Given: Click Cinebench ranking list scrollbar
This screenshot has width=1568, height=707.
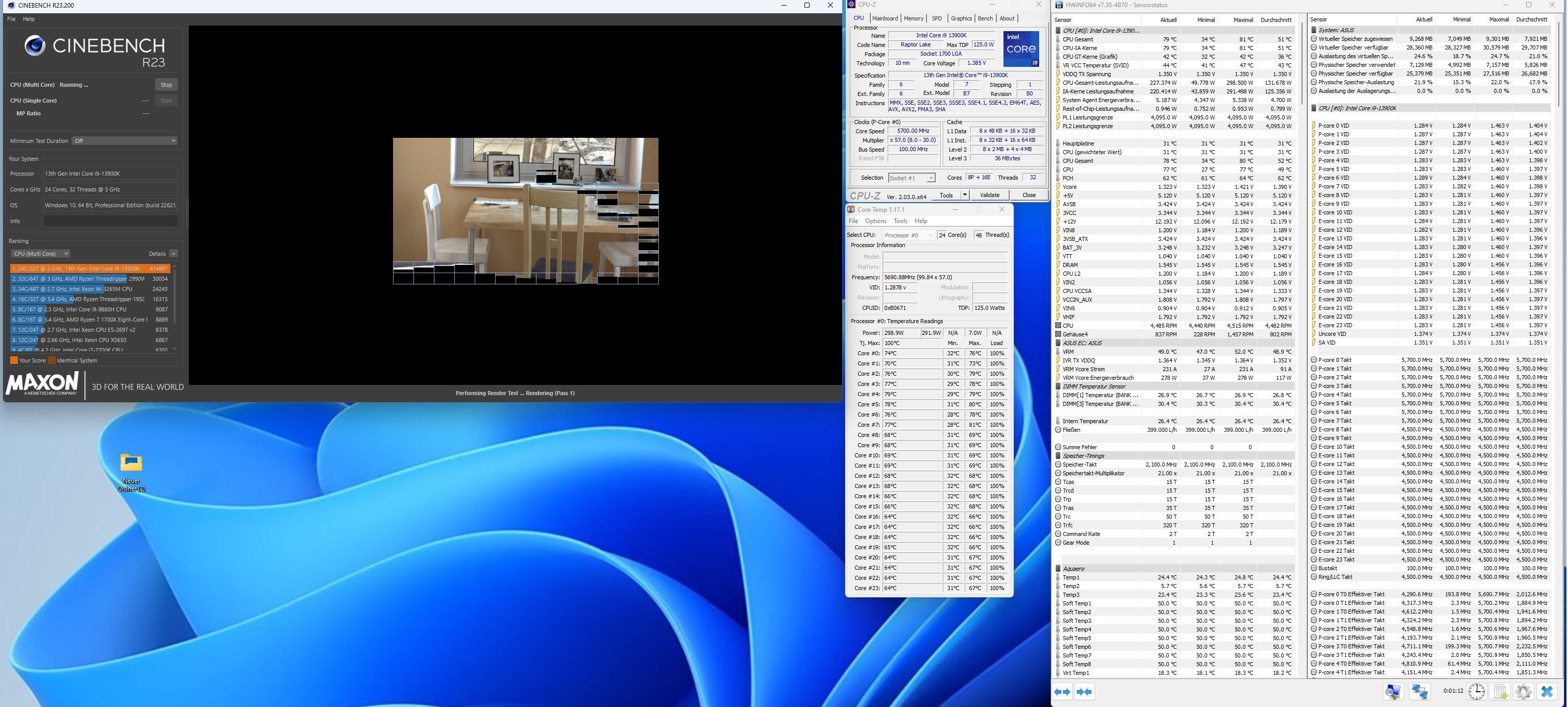Looking at the screenshot, I should 175,297.
